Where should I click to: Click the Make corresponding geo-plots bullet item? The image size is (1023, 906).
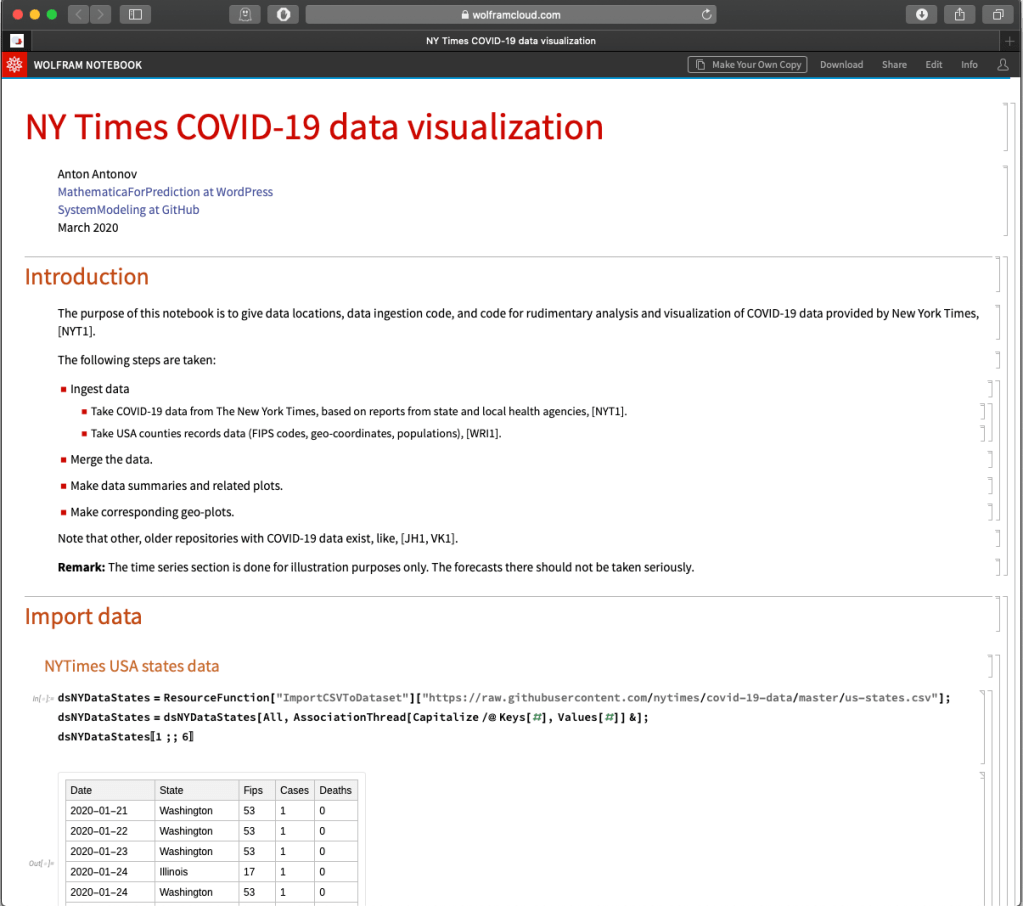pos(152,512)
